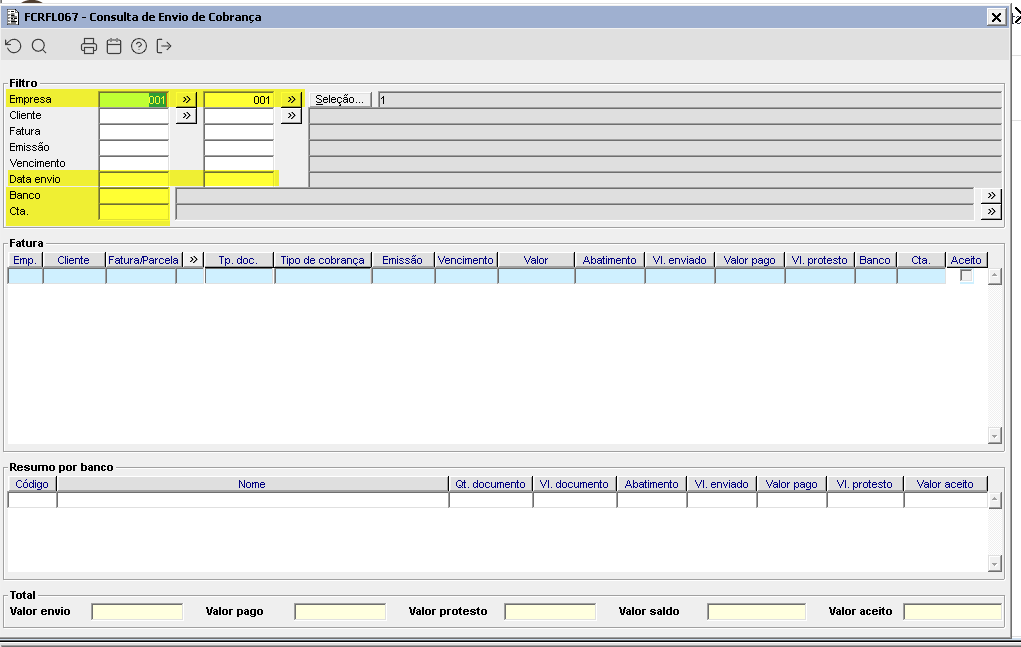Click the Seleção value field showing 1
Screen dimensions: 1021x647
click(690, 100)
